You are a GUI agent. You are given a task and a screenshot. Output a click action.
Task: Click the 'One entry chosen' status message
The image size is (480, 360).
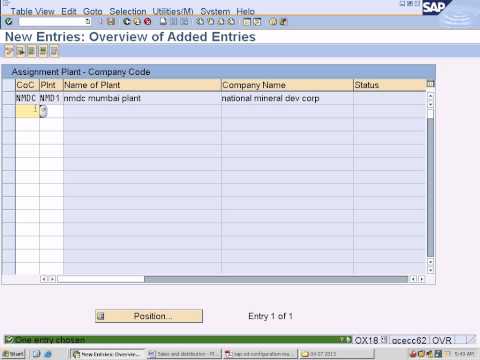[50, 340]
